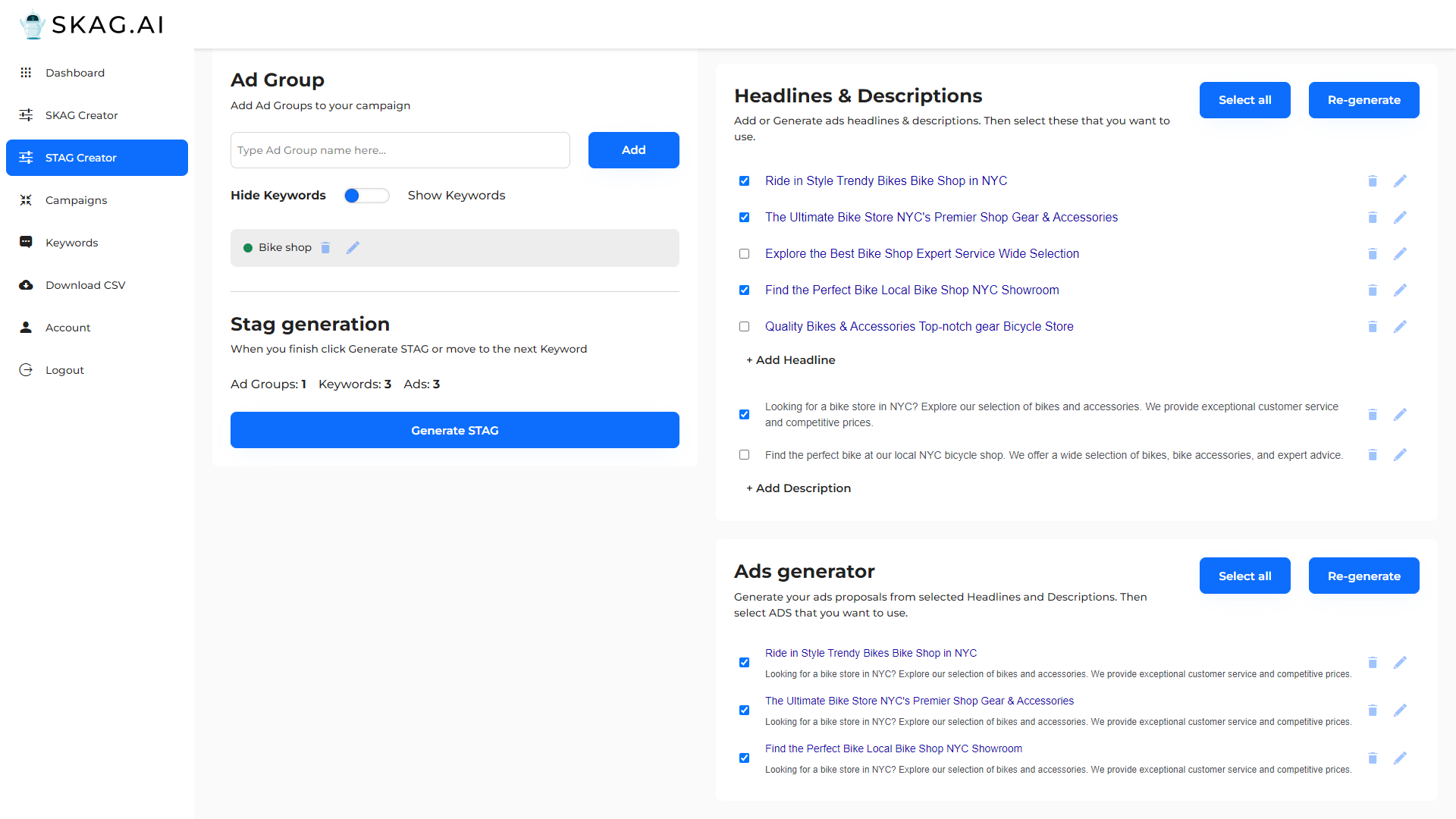
Task: Edit the Bike shop ad group name
Action: [x=353, y=248]
